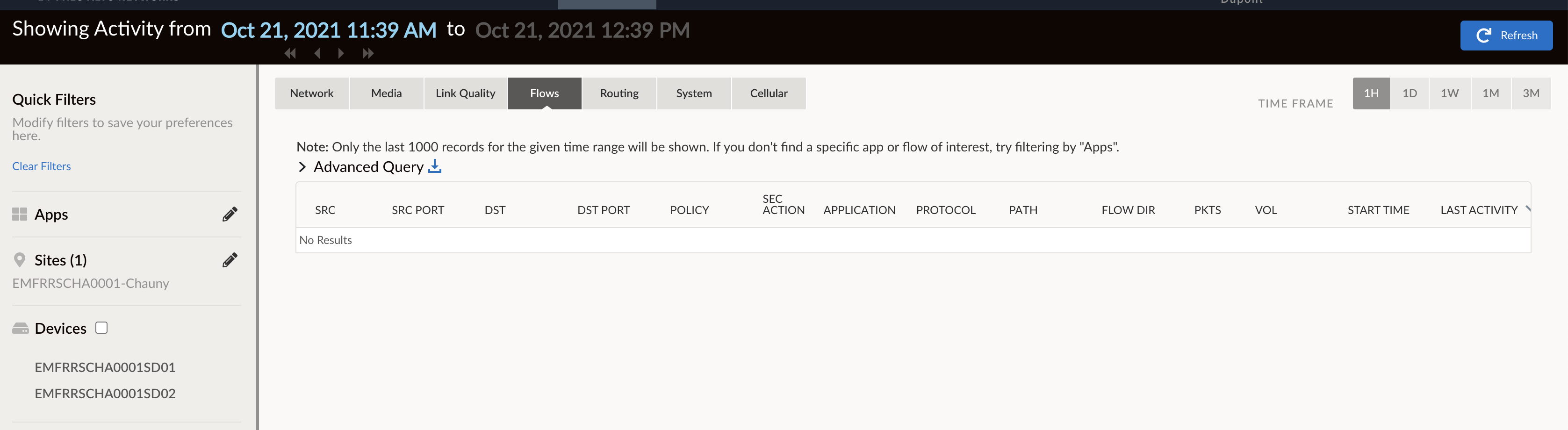Step forward one time period arrow
The width and height of the screenshot is (1568, 430).
341,54
